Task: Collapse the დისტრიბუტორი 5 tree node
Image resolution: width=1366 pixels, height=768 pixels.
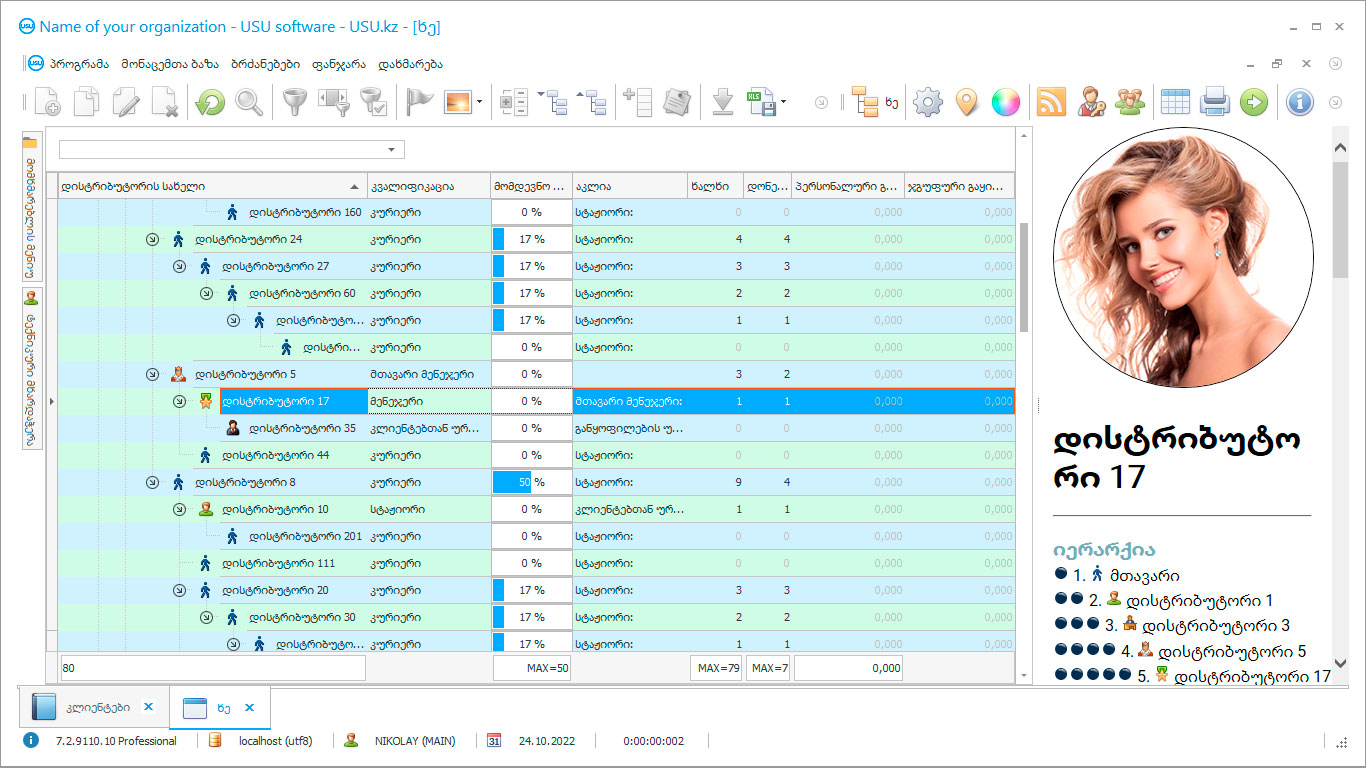Action: pyautogui.click(x=152, y=374)
